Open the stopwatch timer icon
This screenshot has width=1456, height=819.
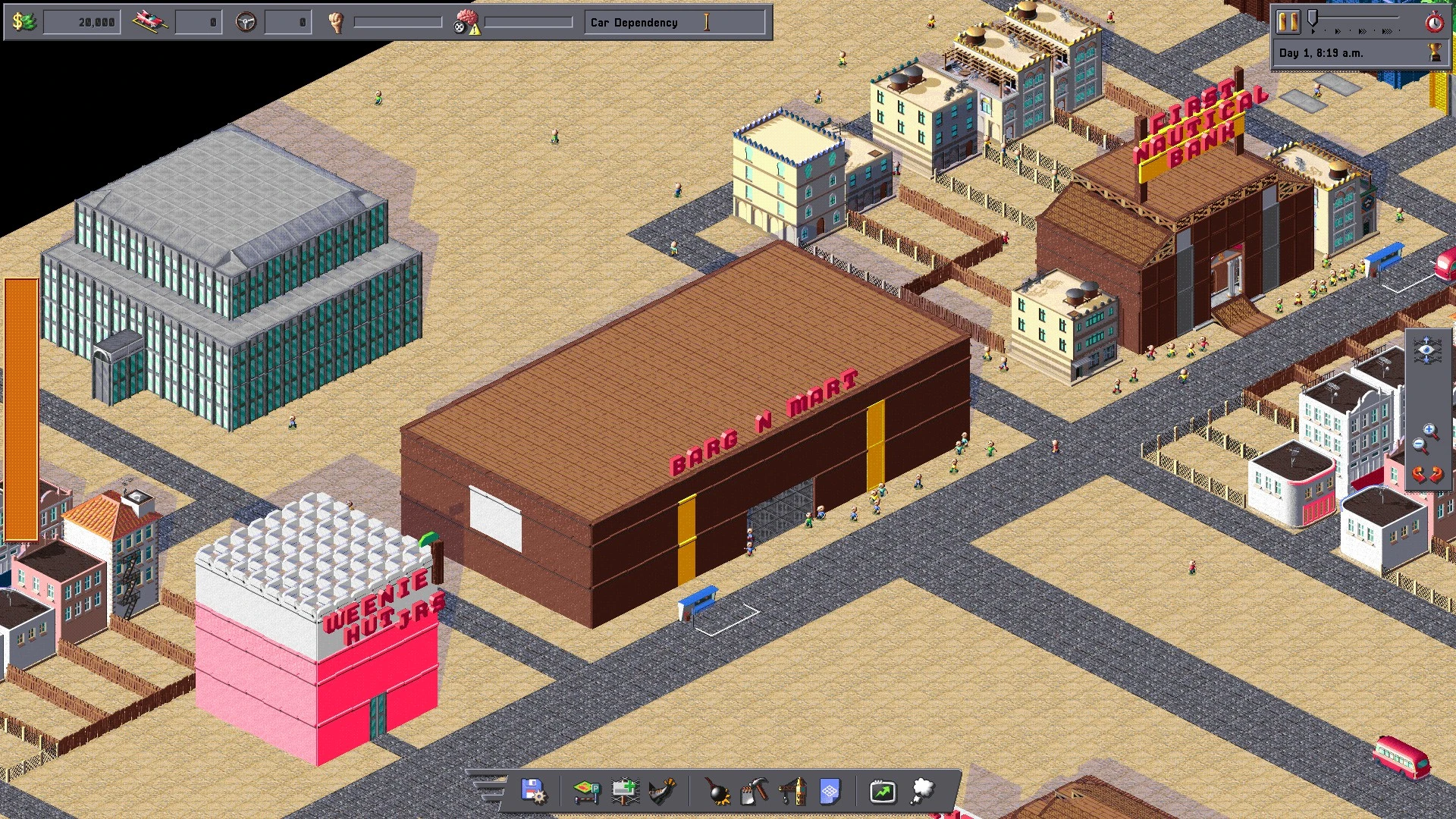(x=1434, y=22)
